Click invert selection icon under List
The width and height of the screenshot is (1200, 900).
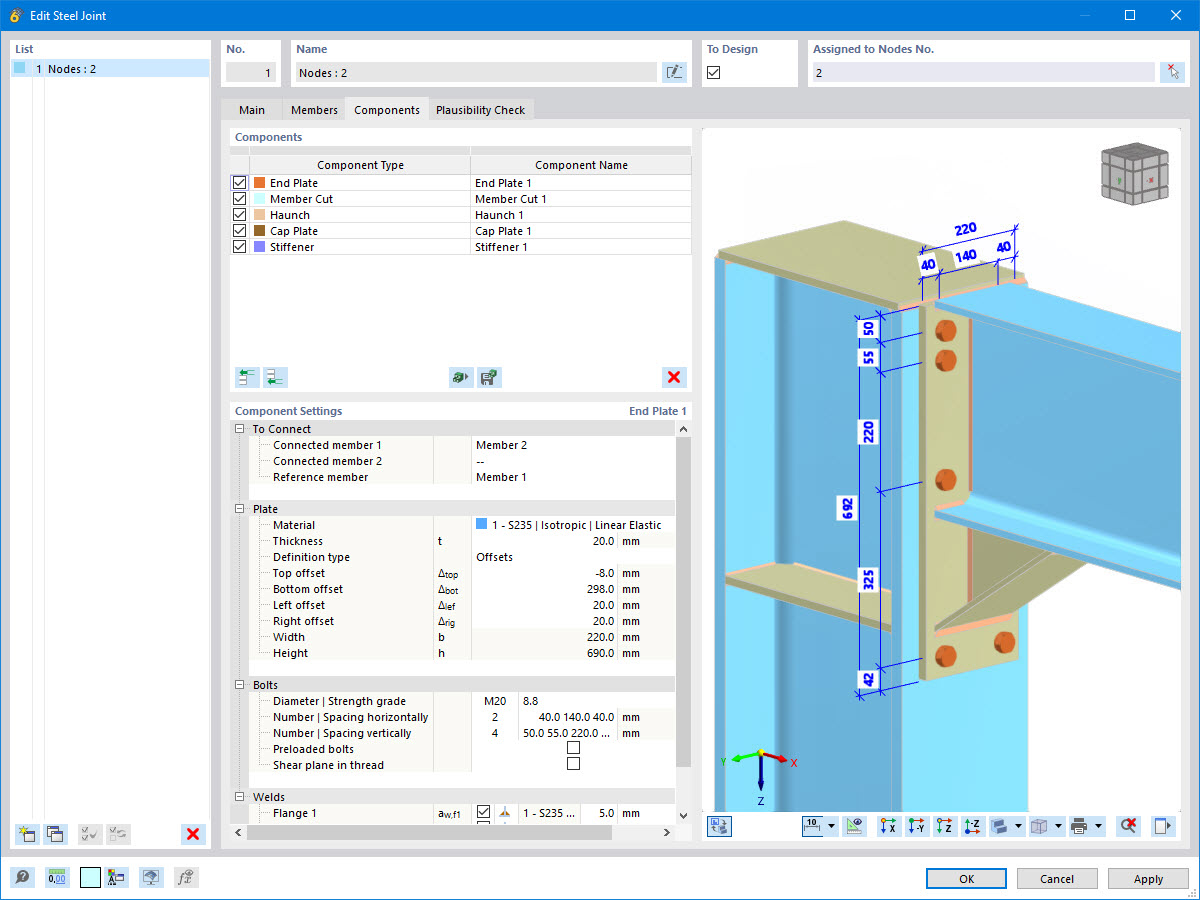tap(118, 834)
